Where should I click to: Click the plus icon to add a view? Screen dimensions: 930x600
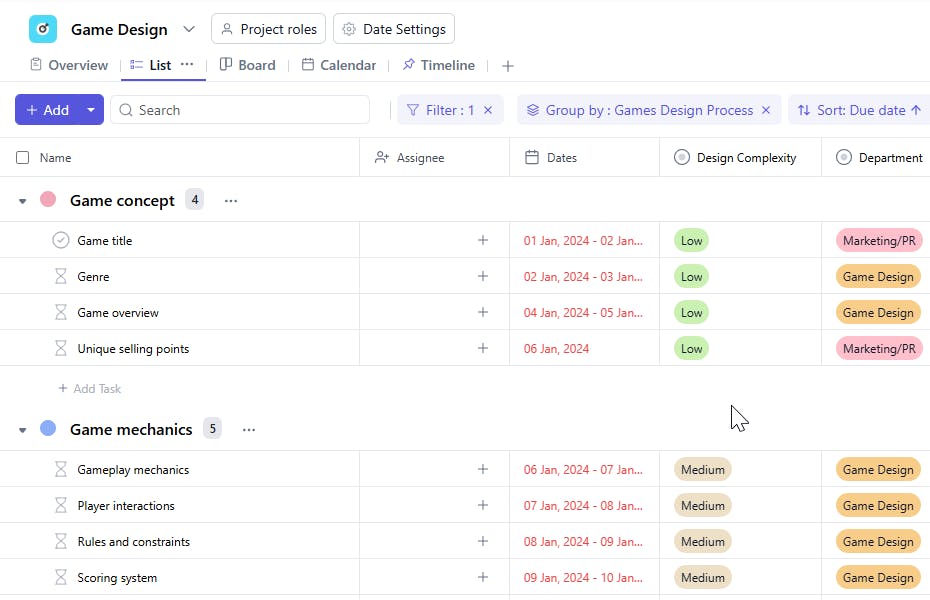(x=508, y=66)
